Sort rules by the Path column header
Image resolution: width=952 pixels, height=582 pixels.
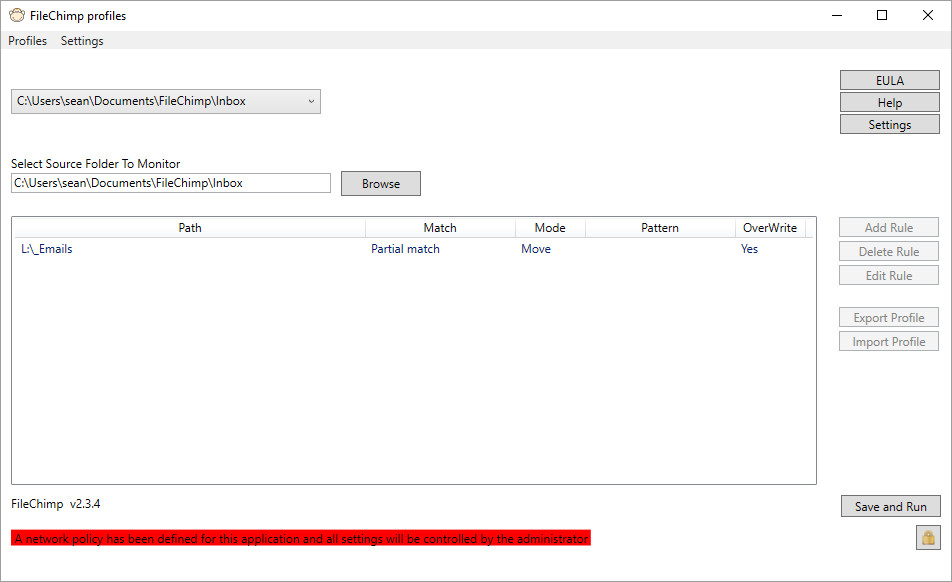pos(189,228)
